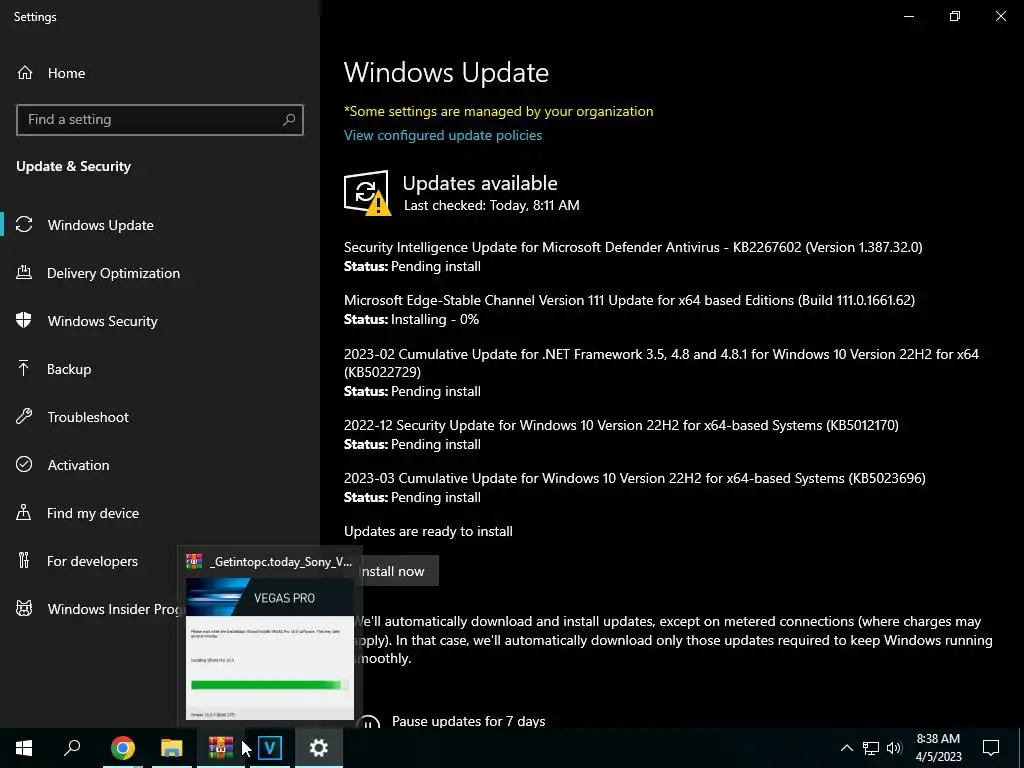Open WinRAR from the taskbar
This screenshot has width=1024, height=768.
pyautogui.click(x=221, y=748)
